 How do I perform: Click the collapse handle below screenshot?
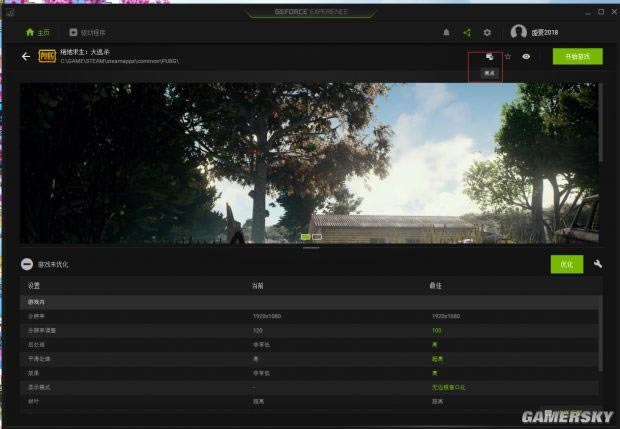click(312, 248)
